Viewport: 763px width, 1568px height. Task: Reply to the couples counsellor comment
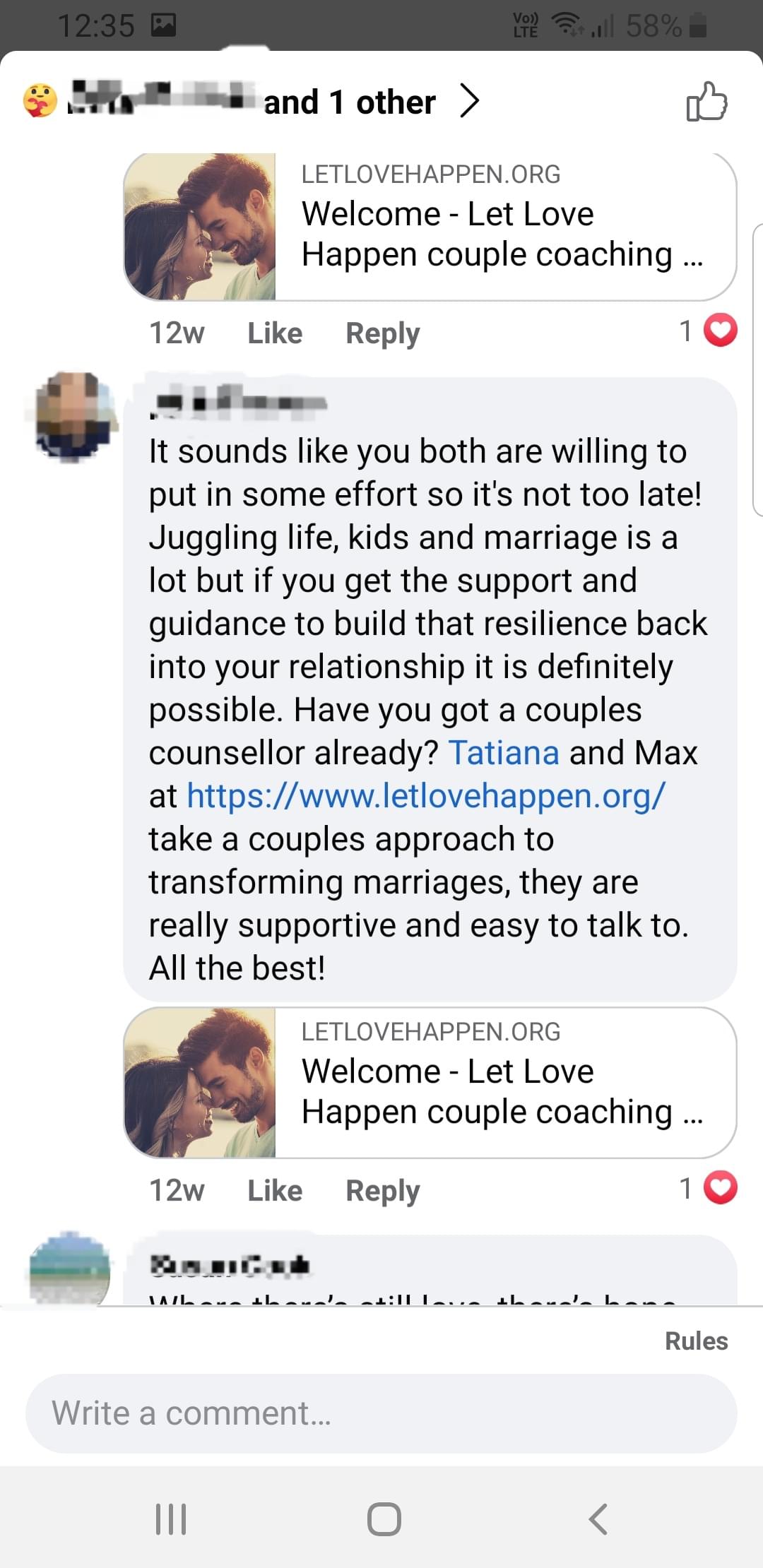pos(383,1191)
